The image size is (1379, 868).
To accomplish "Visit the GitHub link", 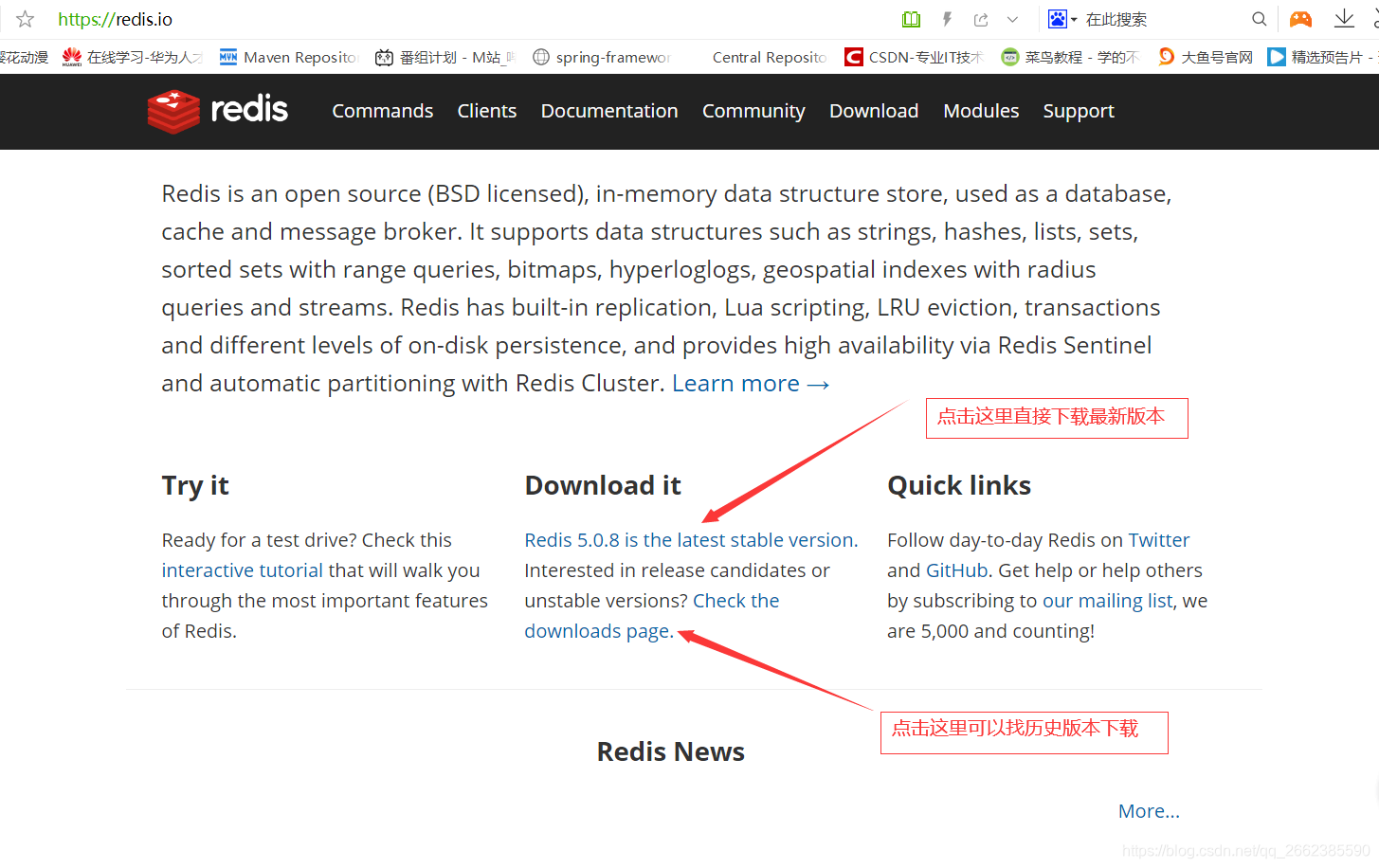I will tap(956, 570).
